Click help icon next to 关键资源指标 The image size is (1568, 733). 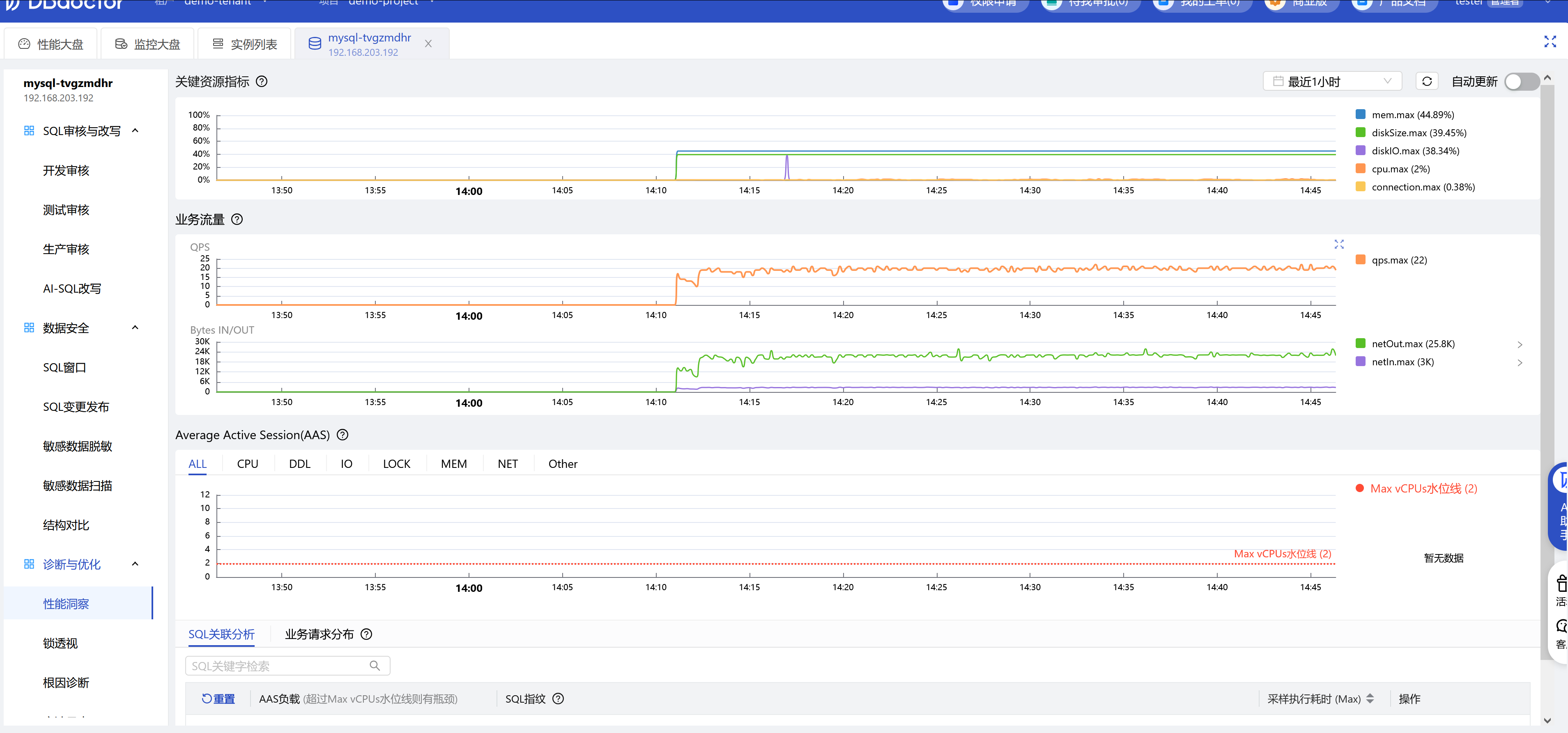(262, 82)
